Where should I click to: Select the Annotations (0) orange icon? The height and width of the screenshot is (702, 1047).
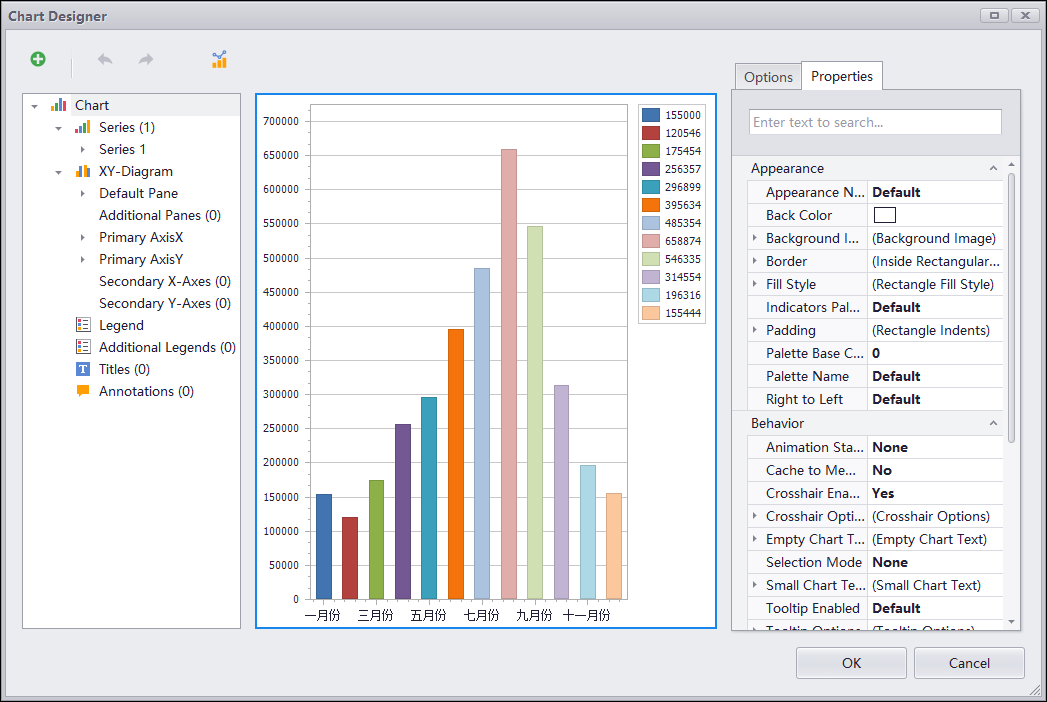click(x=83, y=391)
